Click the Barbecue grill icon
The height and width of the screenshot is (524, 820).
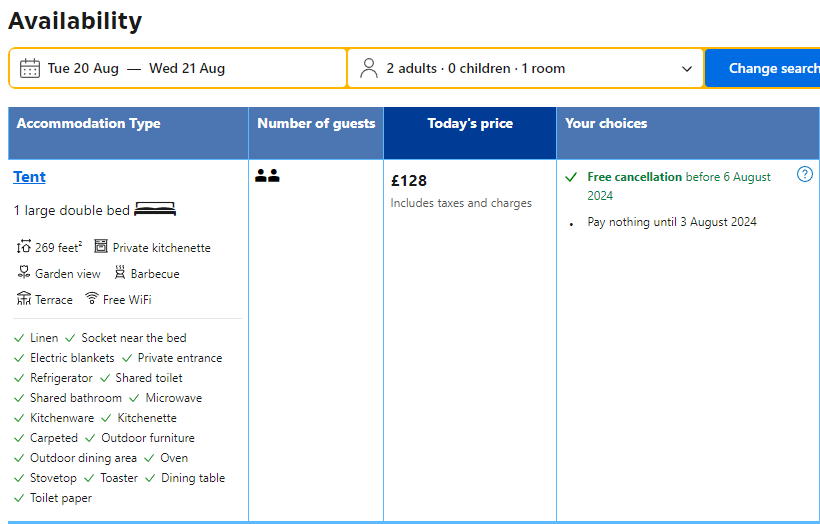(120, 272)
